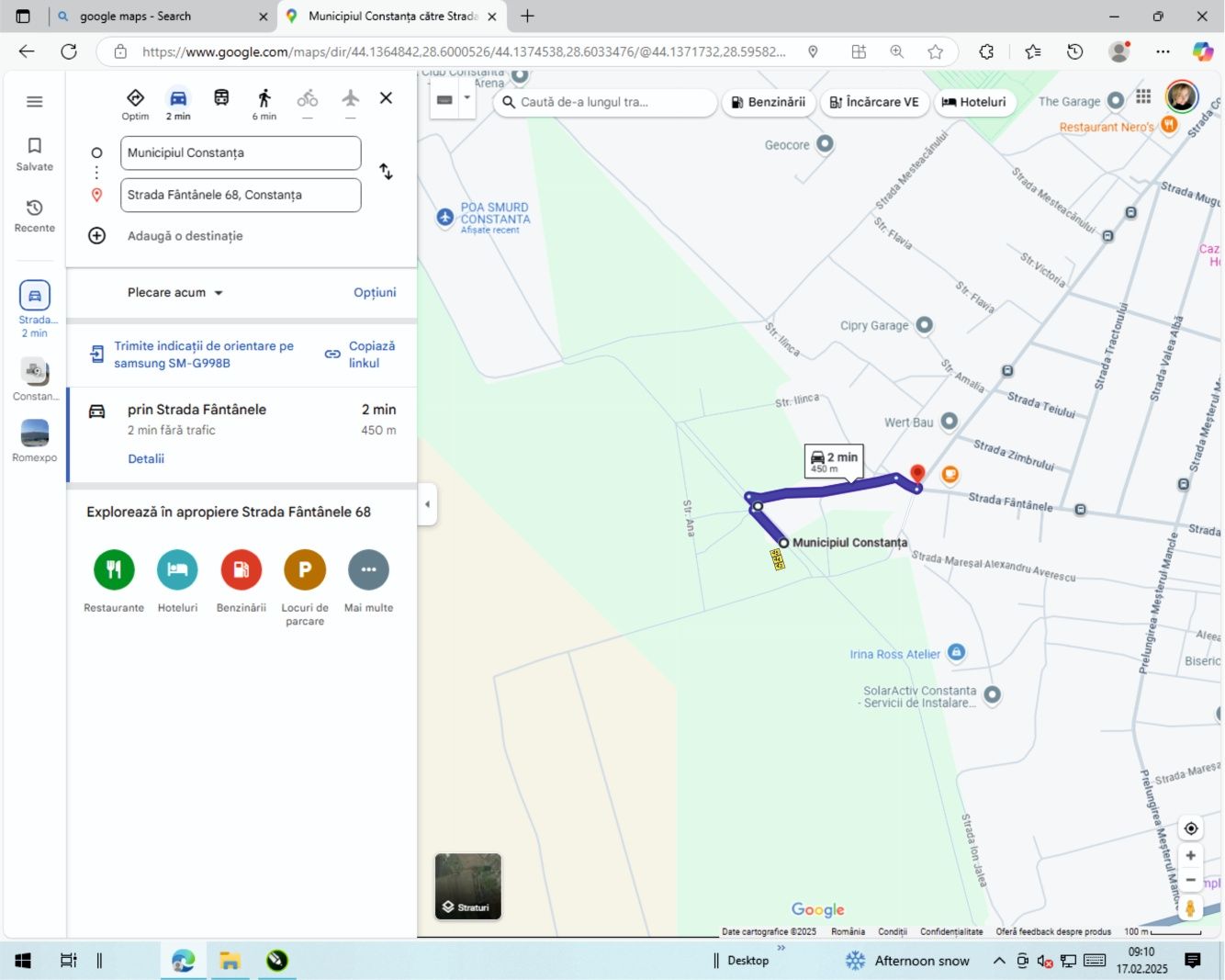
Task: Open the Straturi layers thumbnail
Action: [x=468, y=886]
